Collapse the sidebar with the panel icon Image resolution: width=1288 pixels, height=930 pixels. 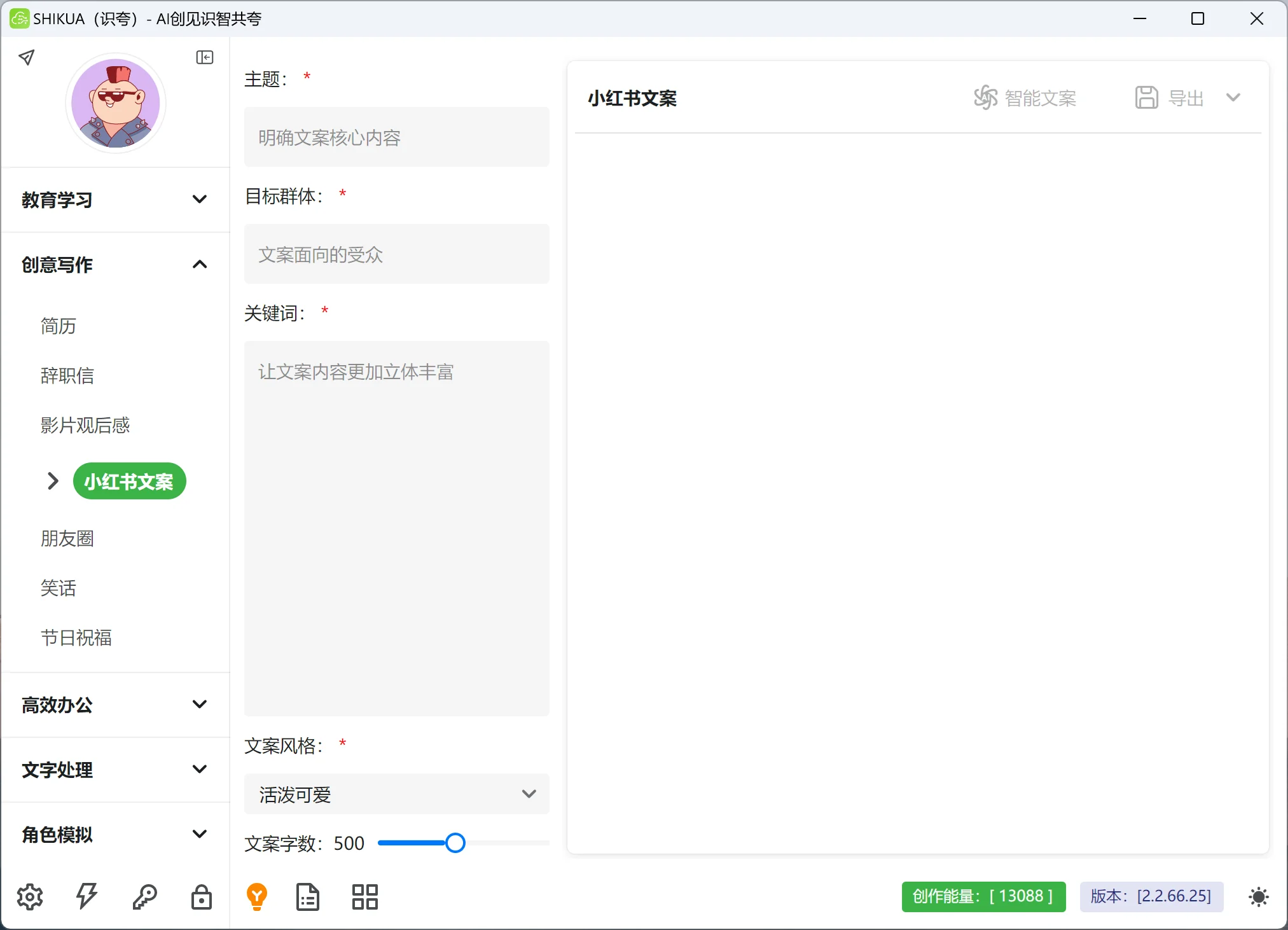point(205,57)
